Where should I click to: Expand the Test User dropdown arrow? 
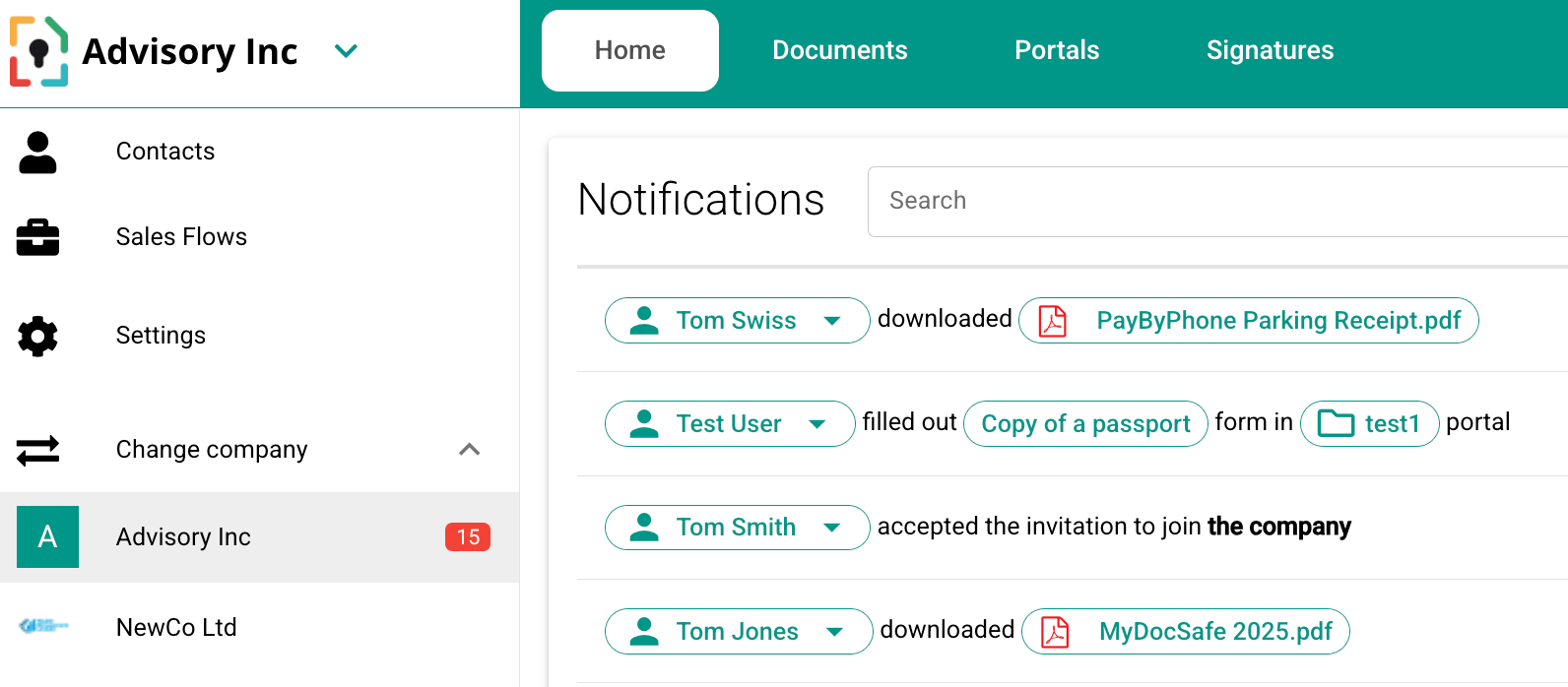click(x=817, y=424)
